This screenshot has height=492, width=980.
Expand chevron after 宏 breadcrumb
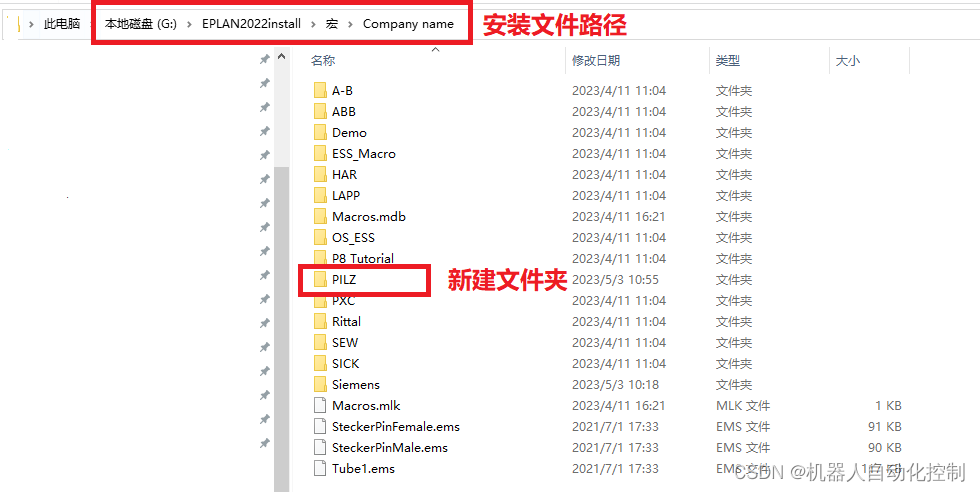[x=350, y=24]
